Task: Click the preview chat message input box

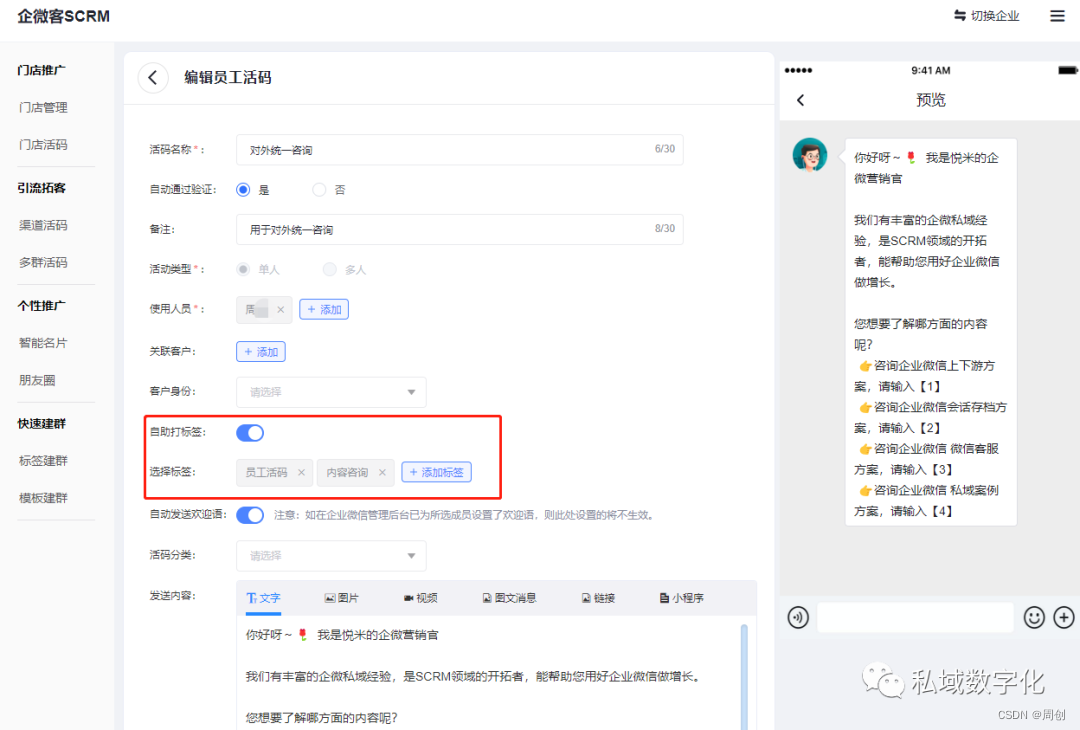Action: click(915, 617)
